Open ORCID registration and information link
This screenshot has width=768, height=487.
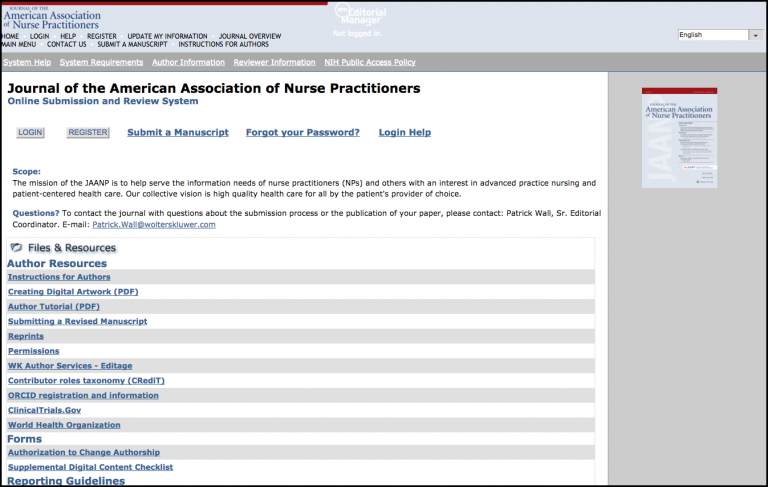pyautogui.click(x=83, y=395)
